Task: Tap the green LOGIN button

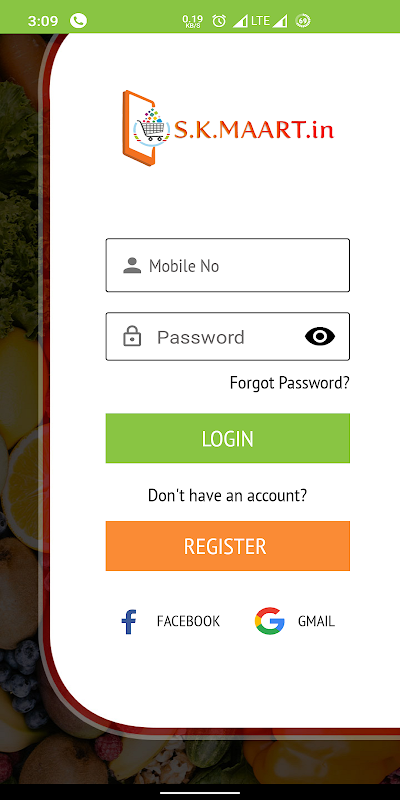Action: [228, 438]
